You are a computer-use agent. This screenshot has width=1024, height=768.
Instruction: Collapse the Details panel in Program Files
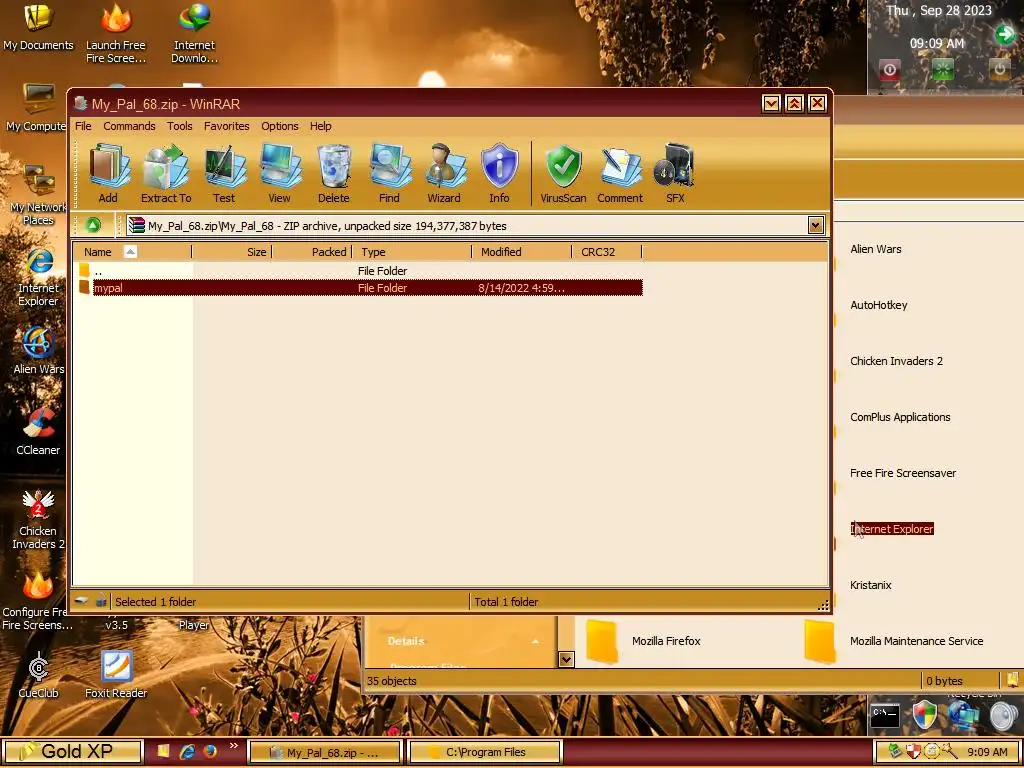pos(535,641)
